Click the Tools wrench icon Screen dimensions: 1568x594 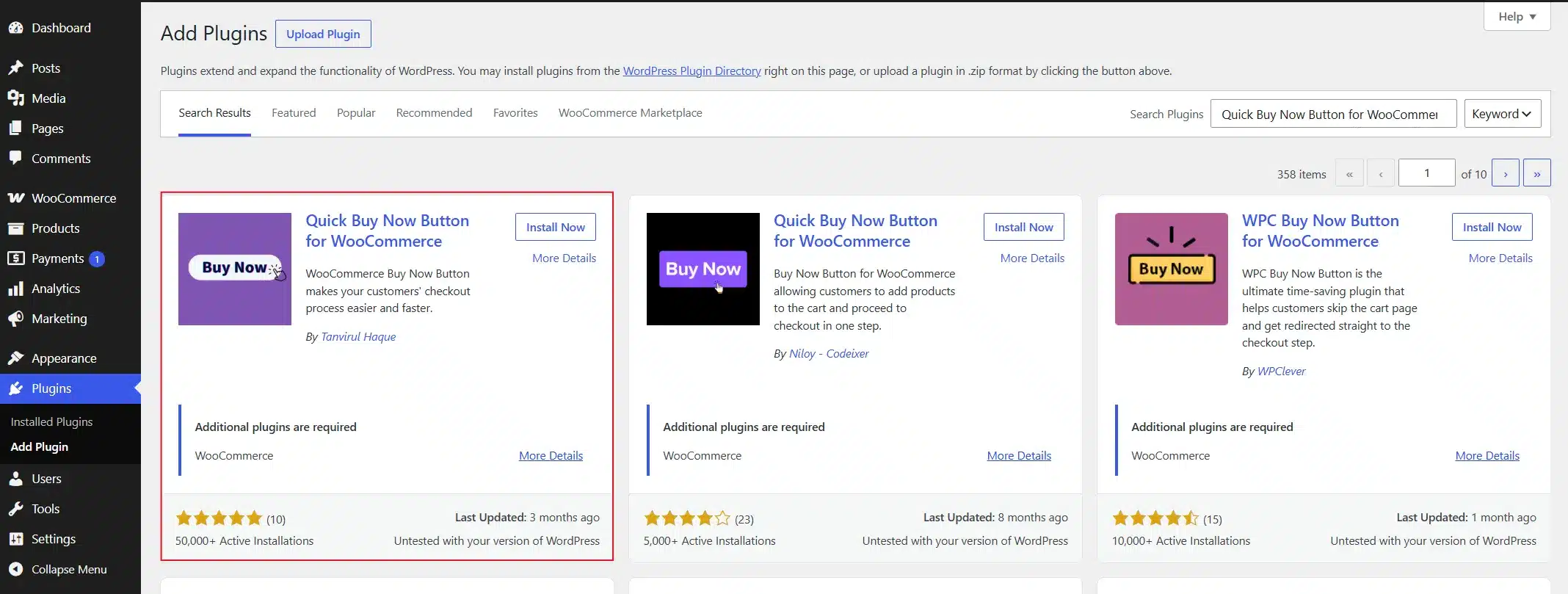[x=16, y=509]
